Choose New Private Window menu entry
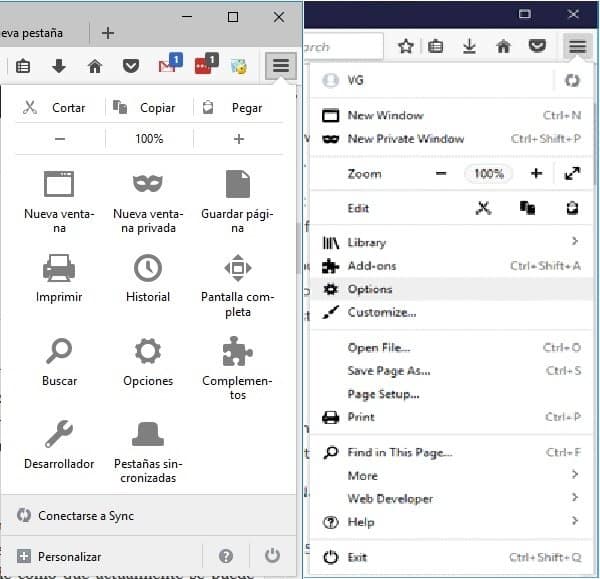This screenshot has width=600, height=579. point(405,139)
